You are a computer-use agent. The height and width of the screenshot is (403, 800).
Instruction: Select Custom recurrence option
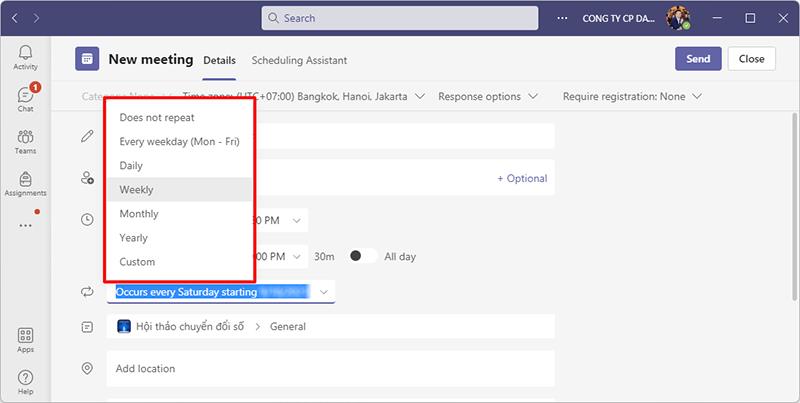coord(138,262)
